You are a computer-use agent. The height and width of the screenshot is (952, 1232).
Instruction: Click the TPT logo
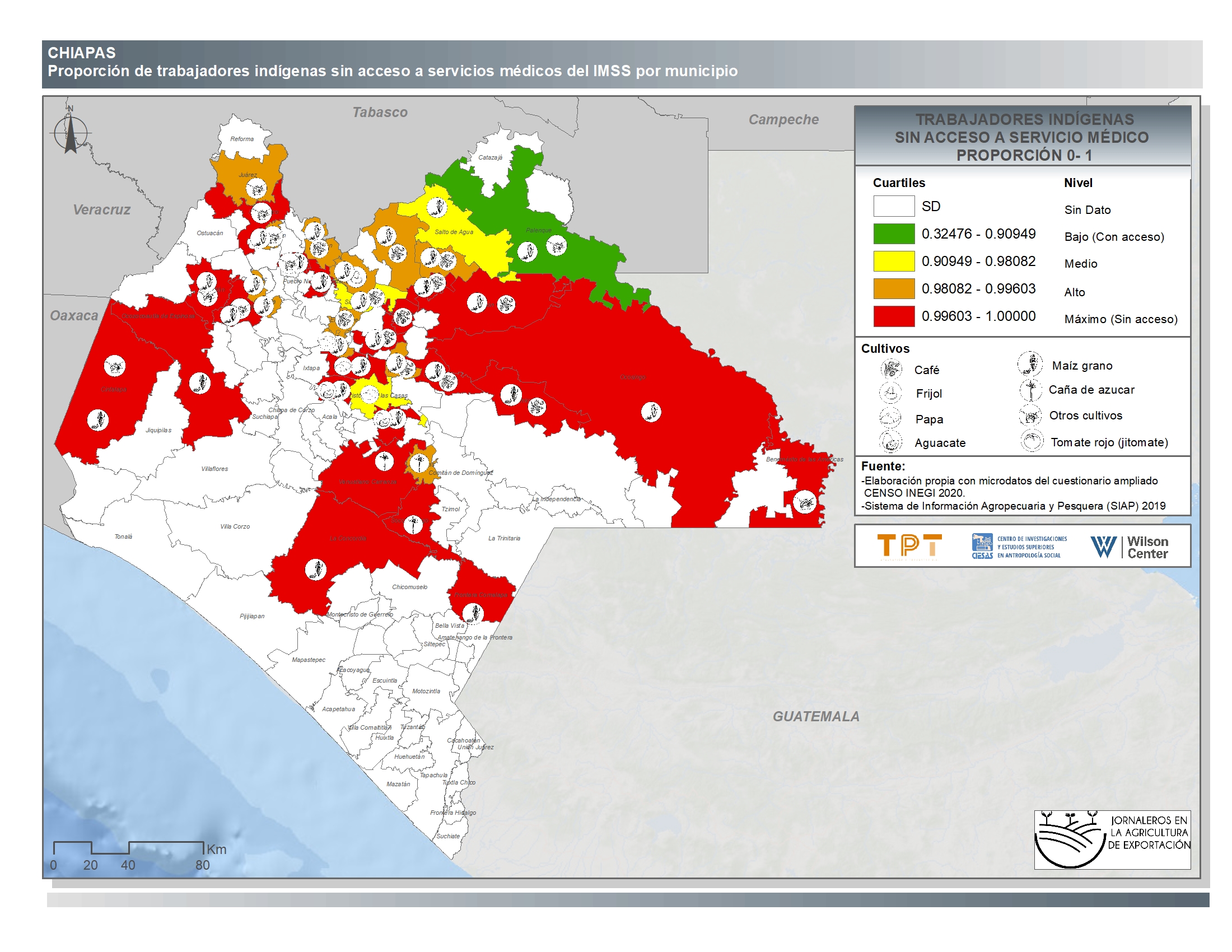[909, 546]
